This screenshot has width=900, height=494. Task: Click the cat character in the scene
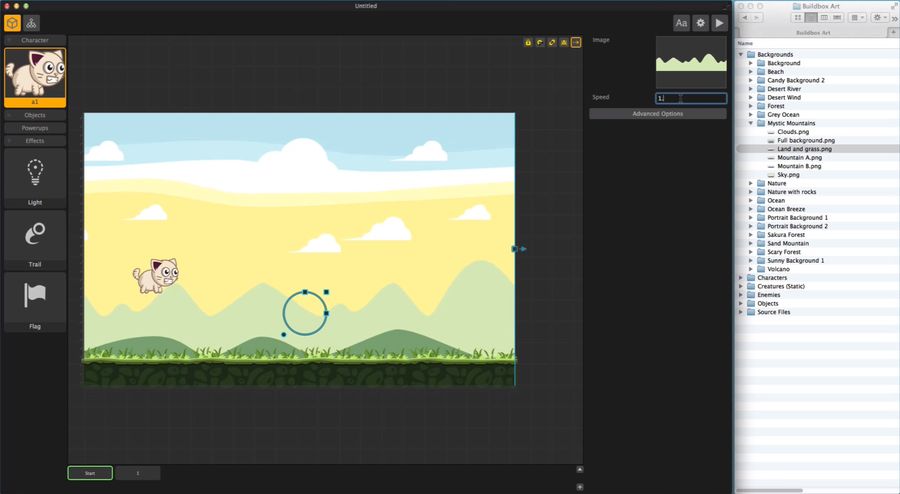[x=156, y=276]
